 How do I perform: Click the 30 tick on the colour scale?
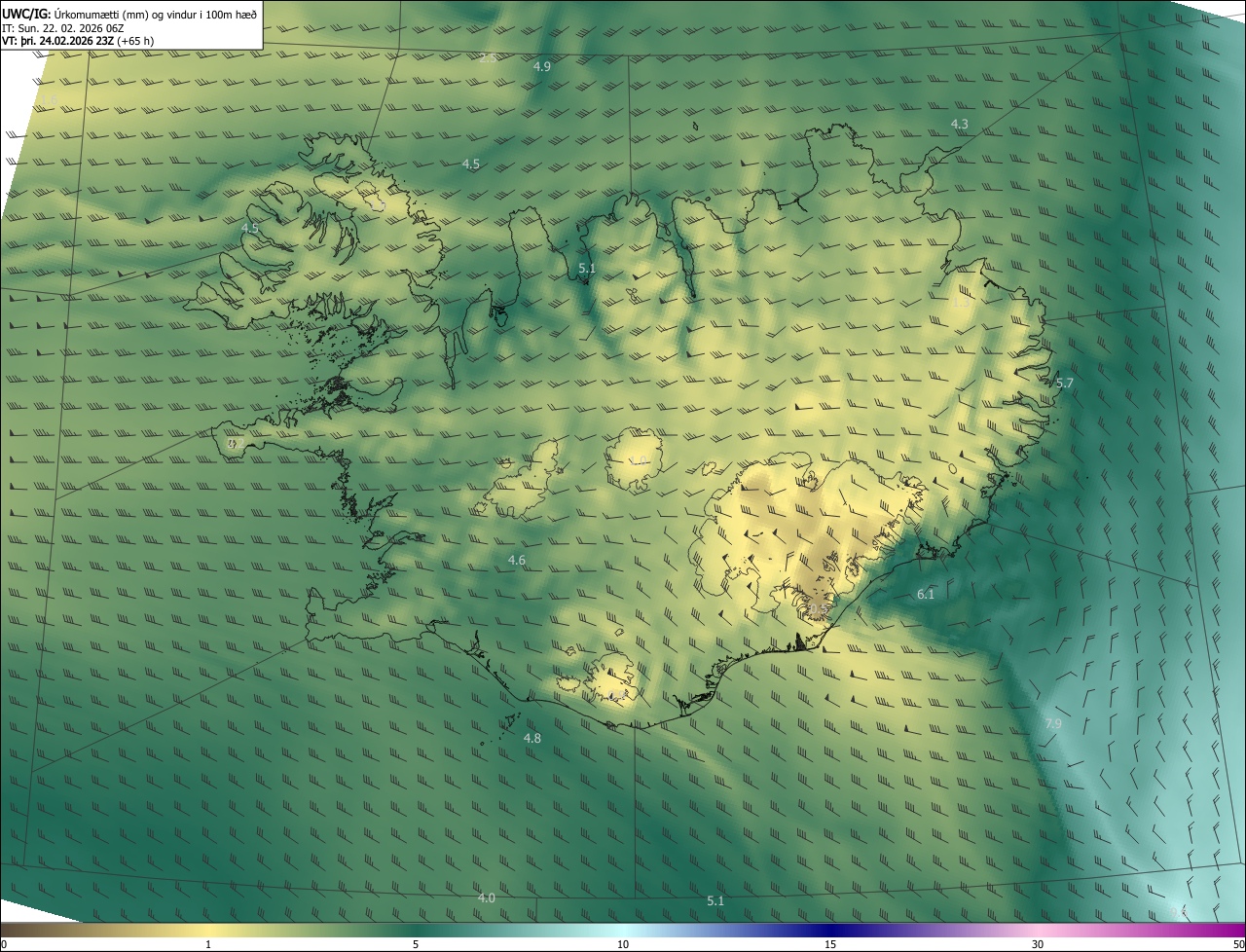click(x=1038, y=944)
